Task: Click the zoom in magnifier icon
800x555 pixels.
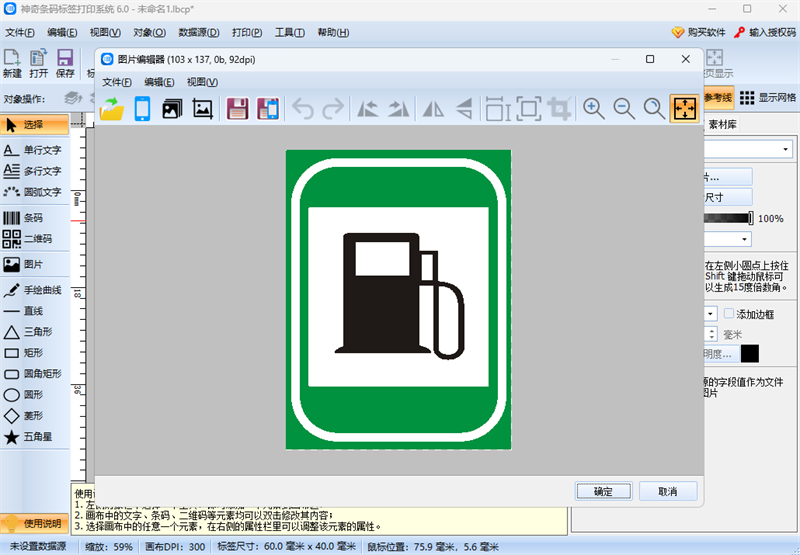Action: (594, 109)
